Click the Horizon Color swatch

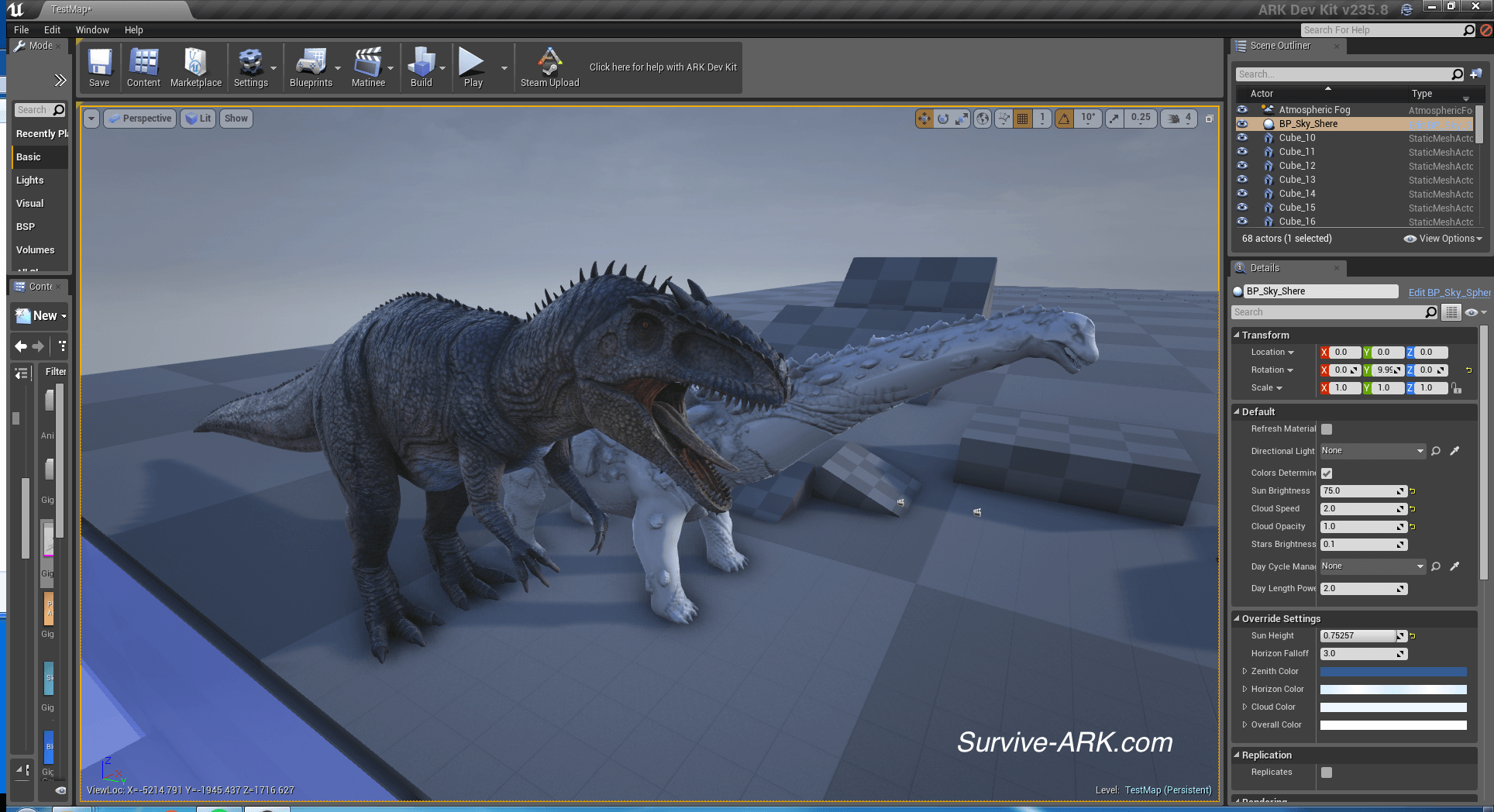click(x=1393, y=690)
